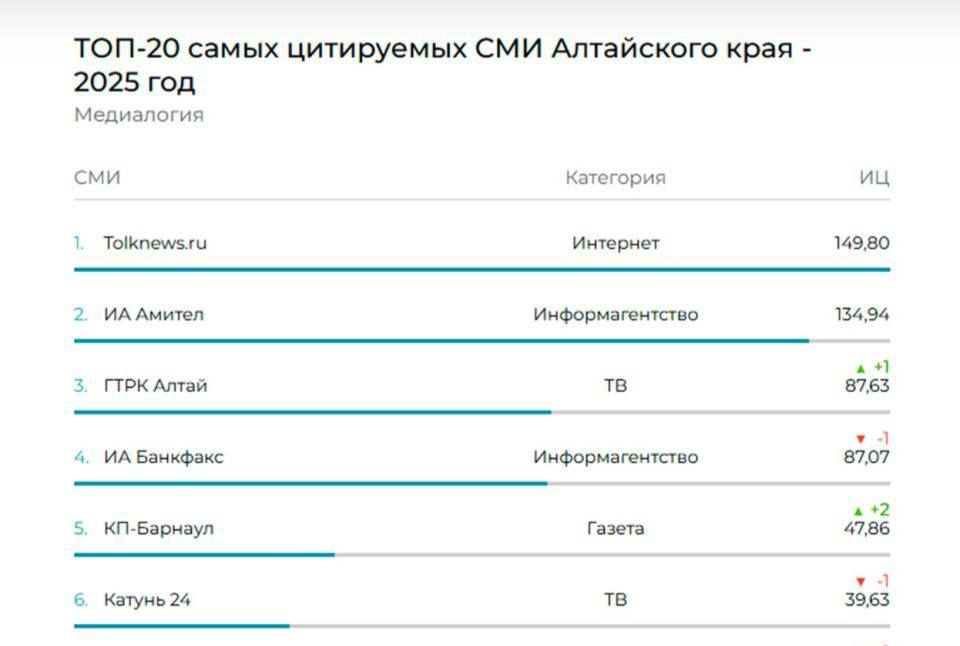Screen dimensions: 960x646
Task: Click the Медиалогия source subtitle
Action: click(x=139, y=115)
